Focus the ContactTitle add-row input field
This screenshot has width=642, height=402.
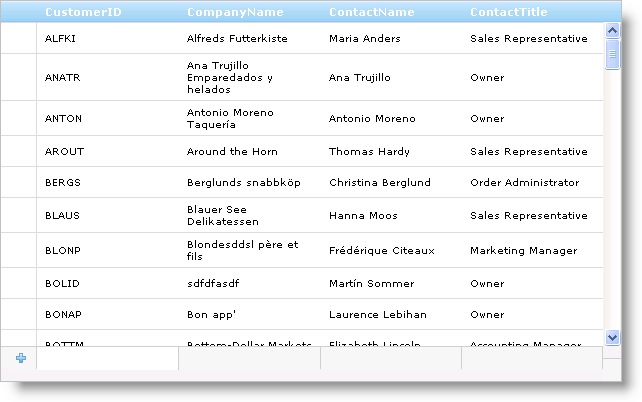532,359
